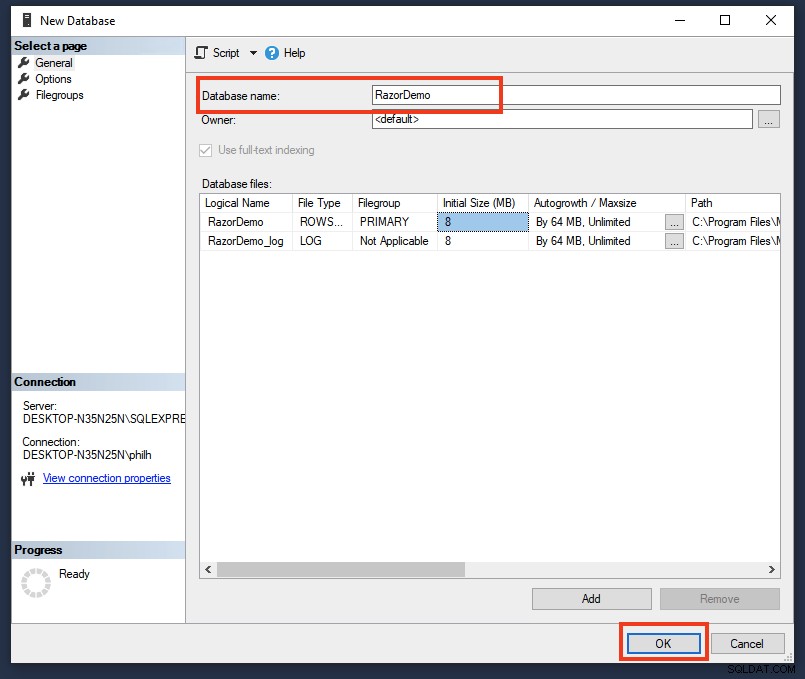Click the PRIMARY filegroup cell
The width and height of the screenshot is (805, 679).
395,222
